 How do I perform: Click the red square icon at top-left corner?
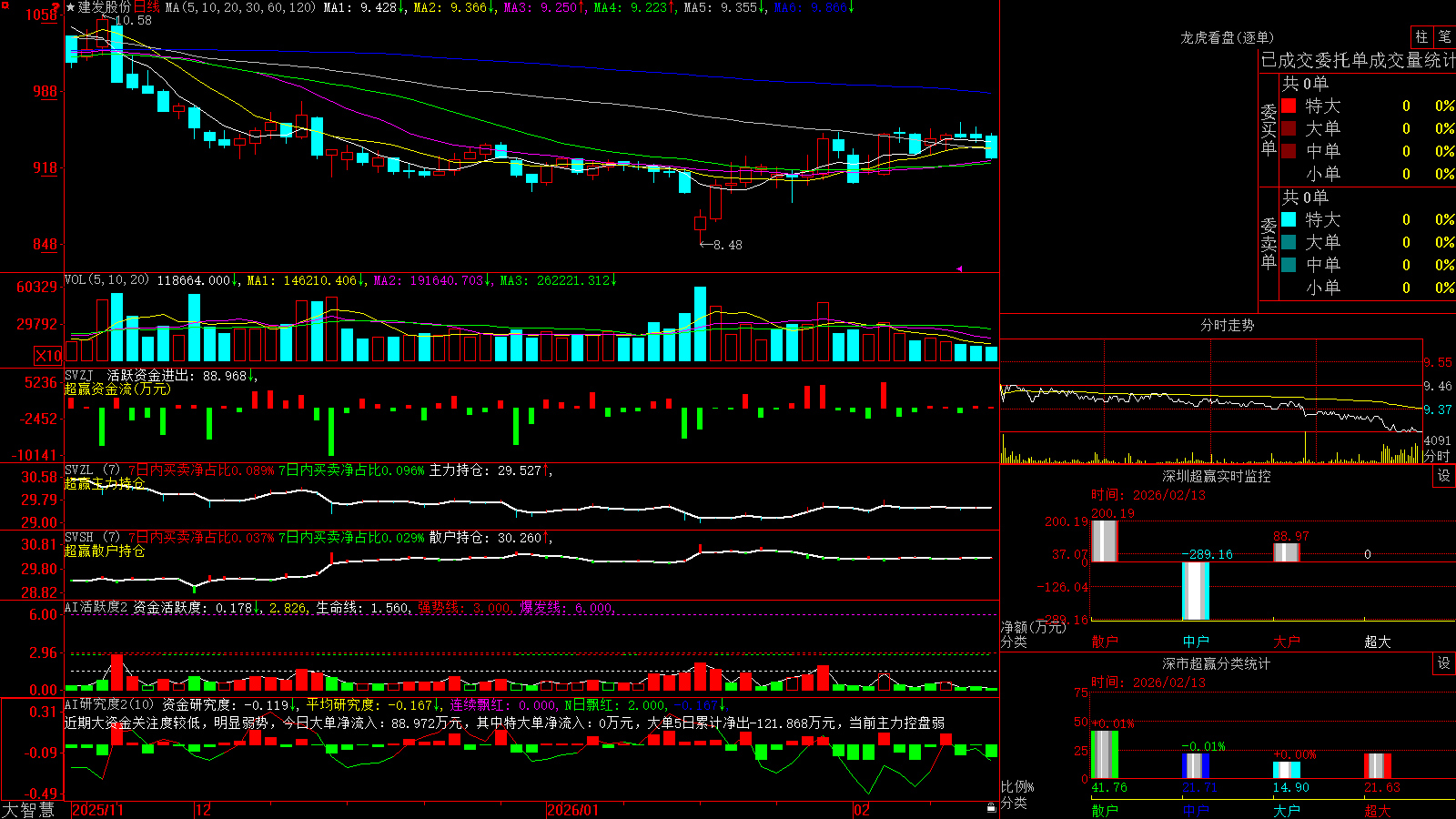[4, 5]
